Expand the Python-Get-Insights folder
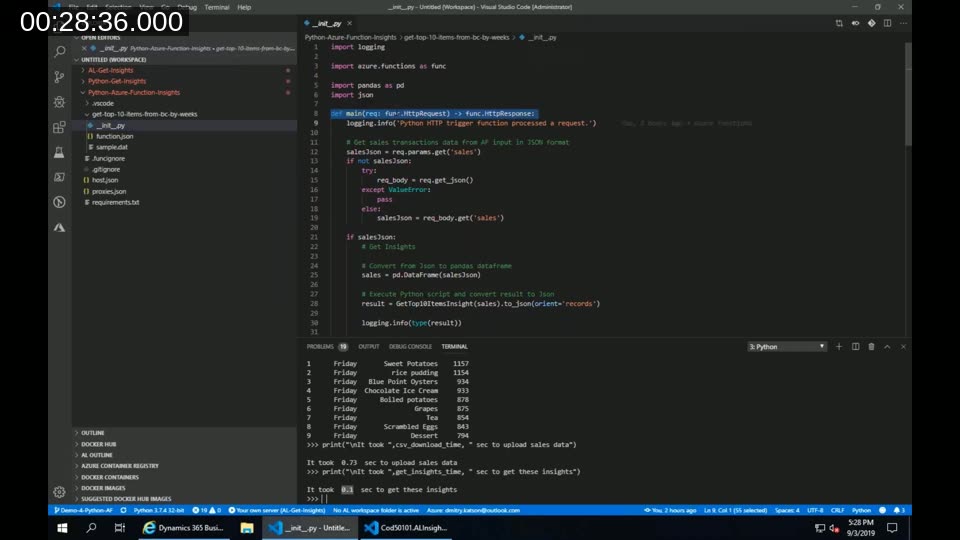The width and height of the screenshot is (960, 540). point(116,81)
